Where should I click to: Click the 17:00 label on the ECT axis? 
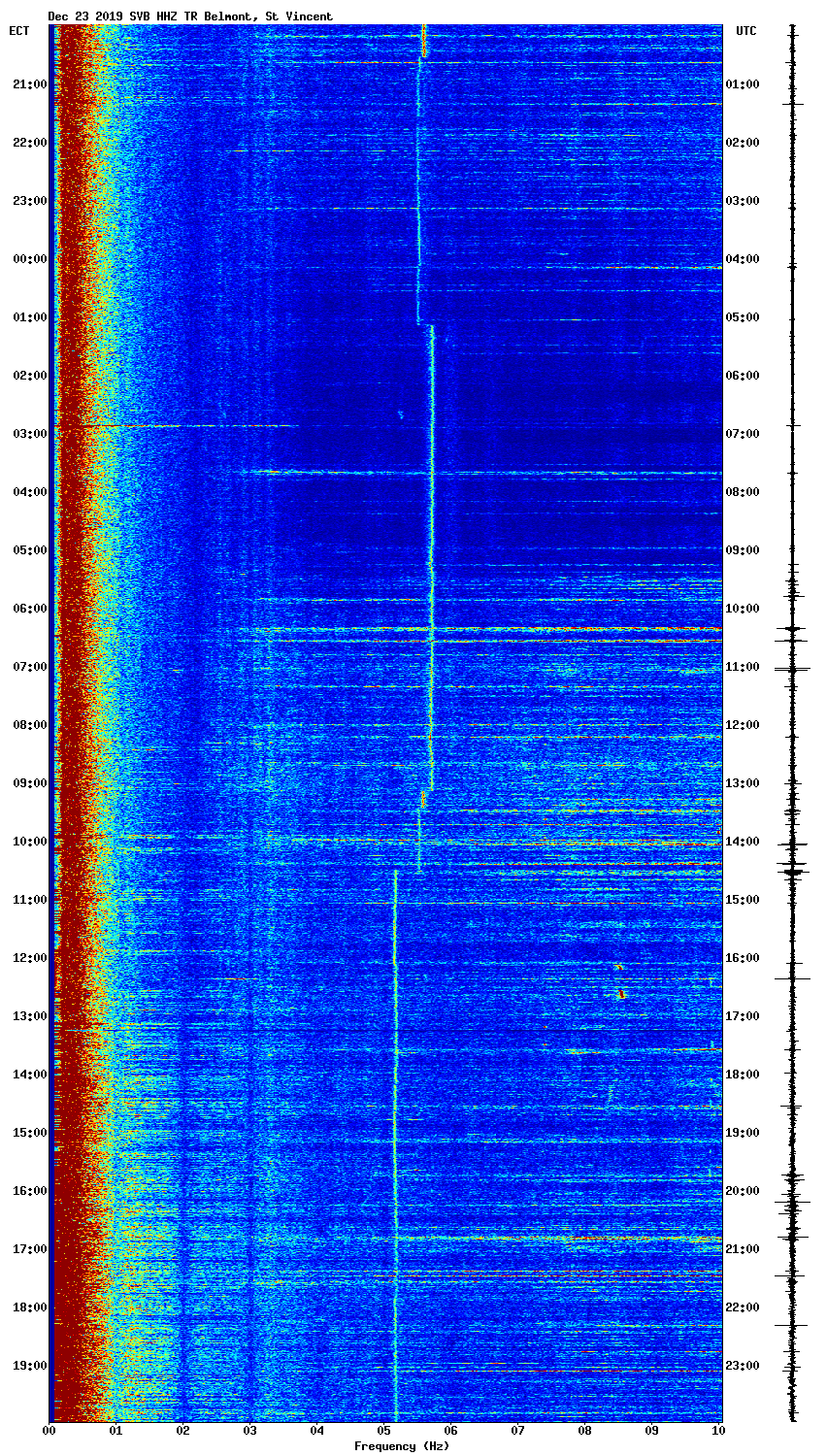coord(30,1249)
